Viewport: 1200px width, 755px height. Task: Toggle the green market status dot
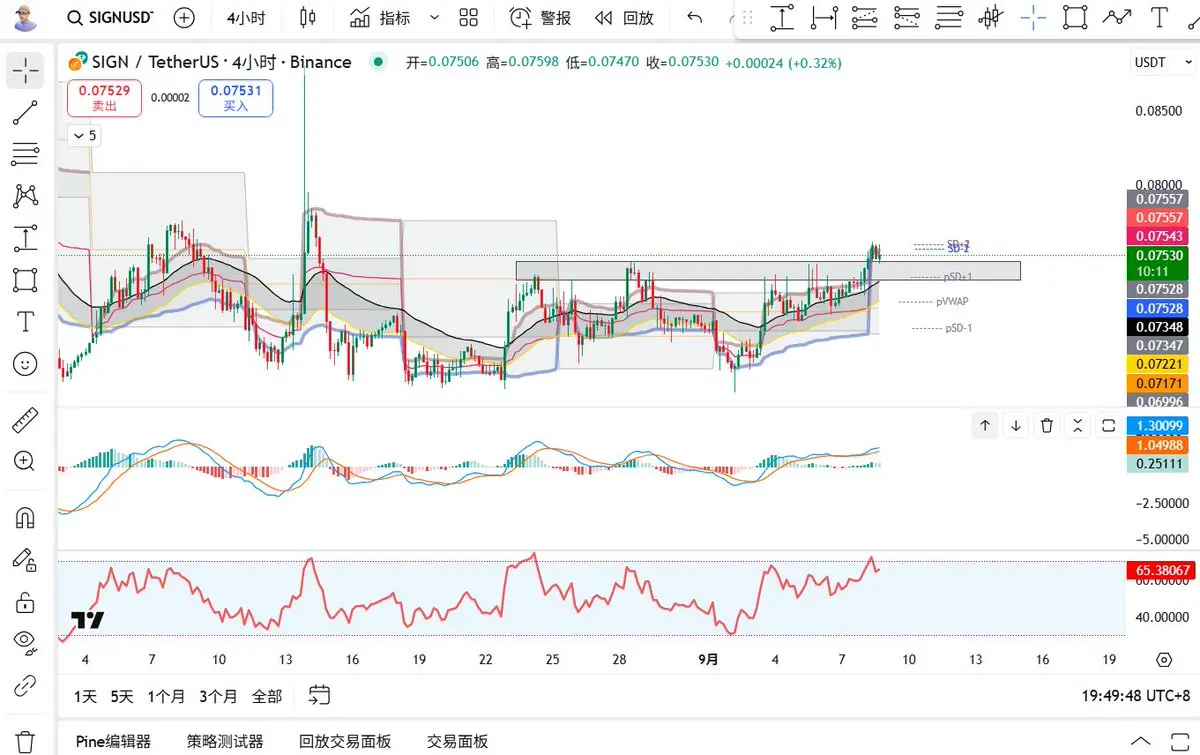click(x=377, y=62)
